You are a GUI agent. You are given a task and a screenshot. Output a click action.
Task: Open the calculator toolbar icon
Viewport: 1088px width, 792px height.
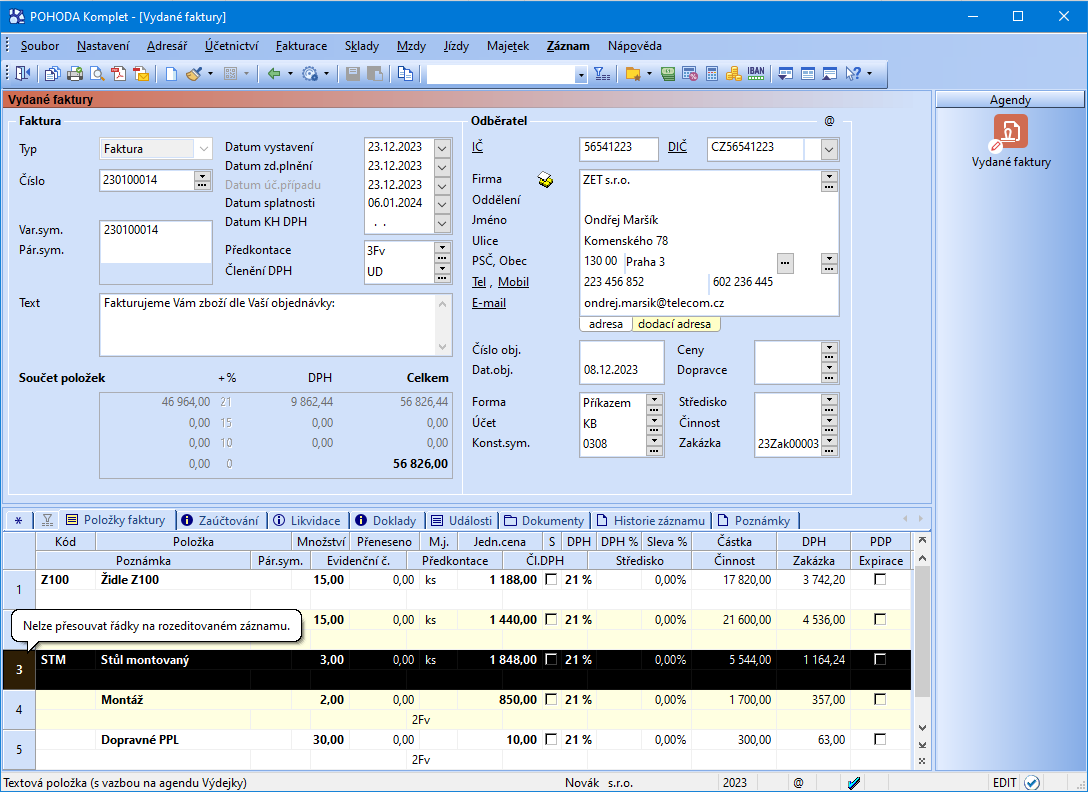coord(712,74)
